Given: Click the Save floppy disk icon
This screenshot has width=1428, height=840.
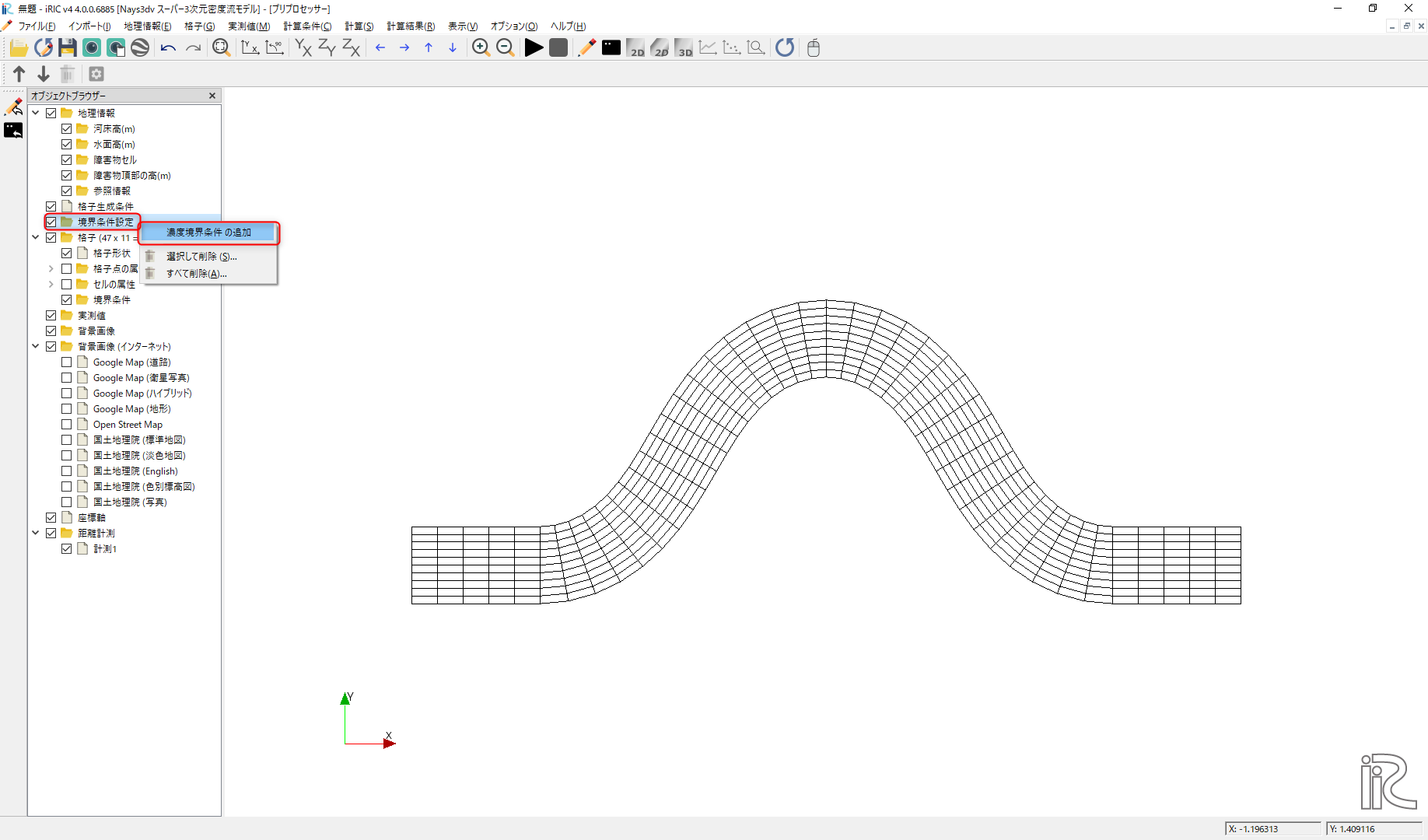Looking at the screenshot, I should [x=68, y=48].
